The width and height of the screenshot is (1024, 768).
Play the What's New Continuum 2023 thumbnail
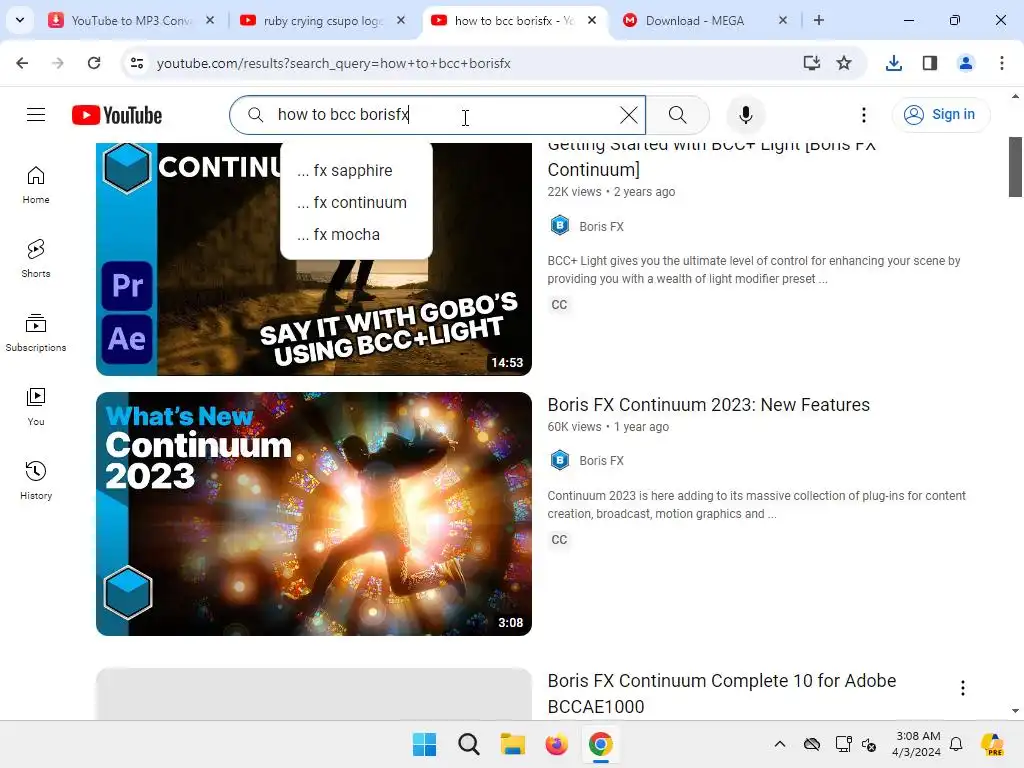tap(313, 513)
